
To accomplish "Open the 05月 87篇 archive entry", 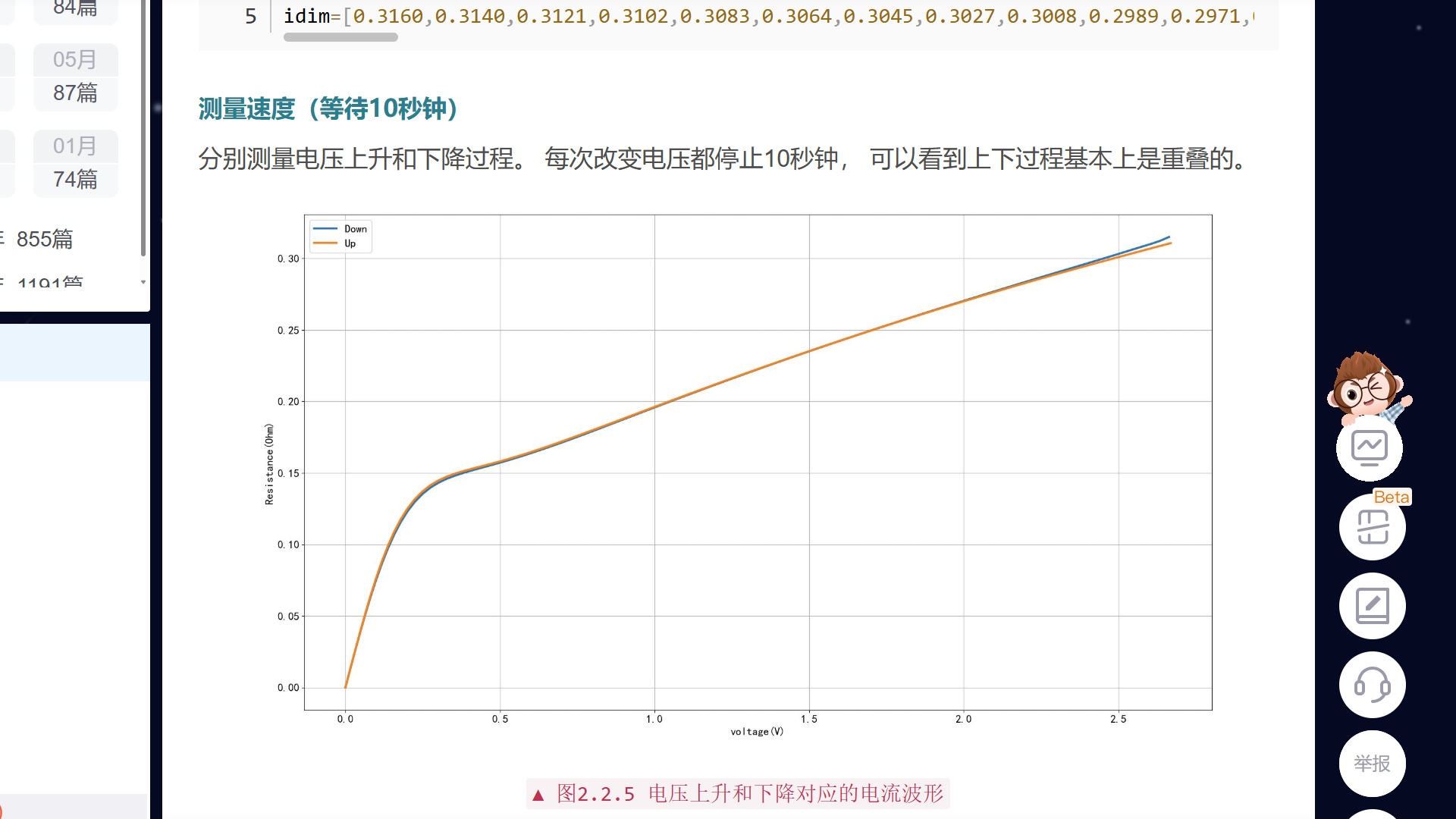I will pyautogui.click(x=75, y=76).
